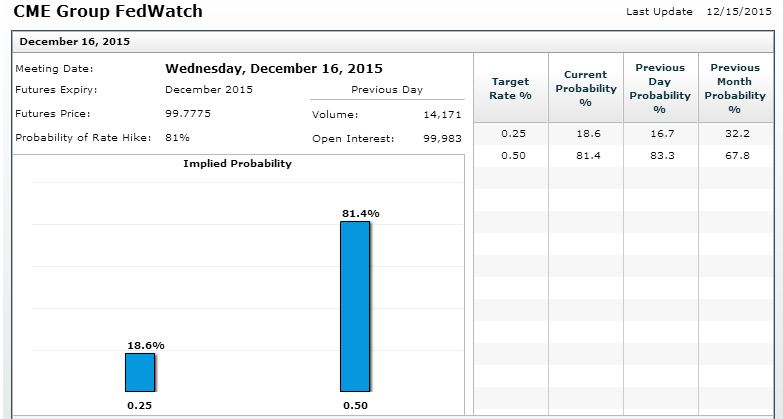Click the 32.2 previous month probability cell
The image size is (783, 419).
[735, 133]
